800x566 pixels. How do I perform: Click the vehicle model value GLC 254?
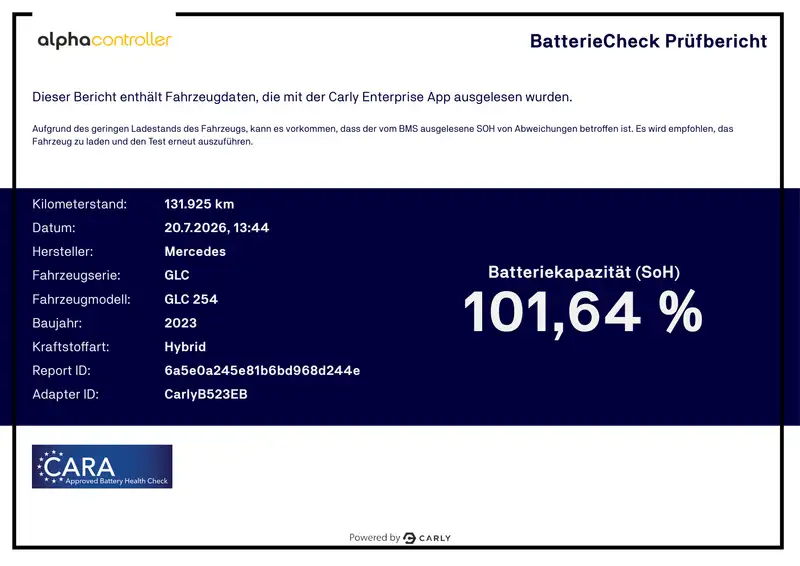pos(191,299)
